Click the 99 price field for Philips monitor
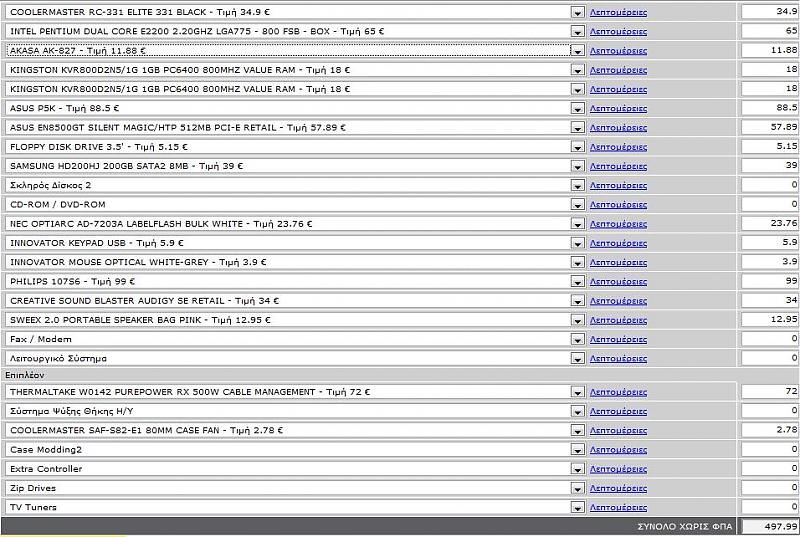 pos(770,281)
